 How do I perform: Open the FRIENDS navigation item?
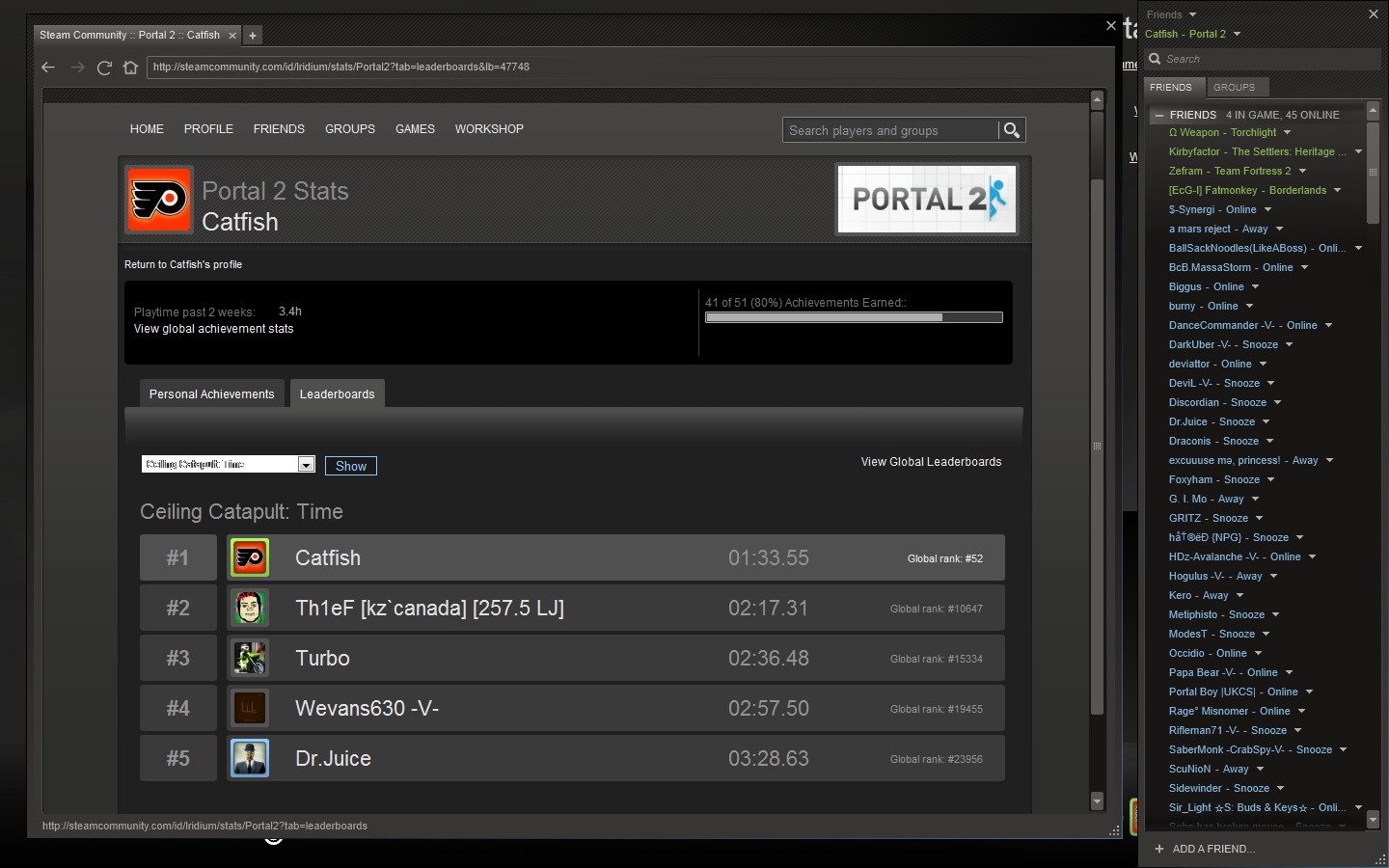tap(279, 129)
